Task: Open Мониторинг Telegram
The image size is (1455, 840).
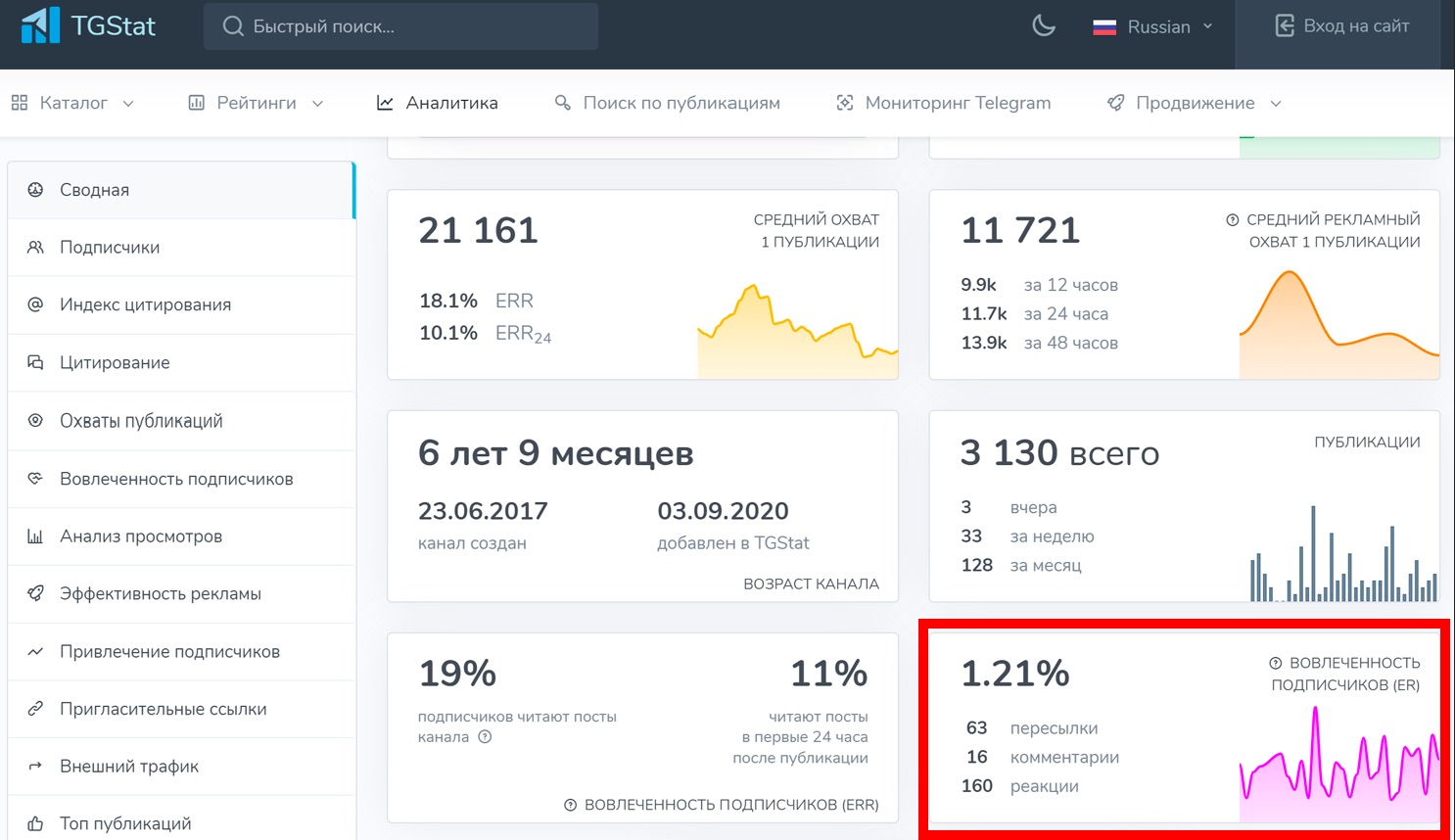Action: pos(944,103)
